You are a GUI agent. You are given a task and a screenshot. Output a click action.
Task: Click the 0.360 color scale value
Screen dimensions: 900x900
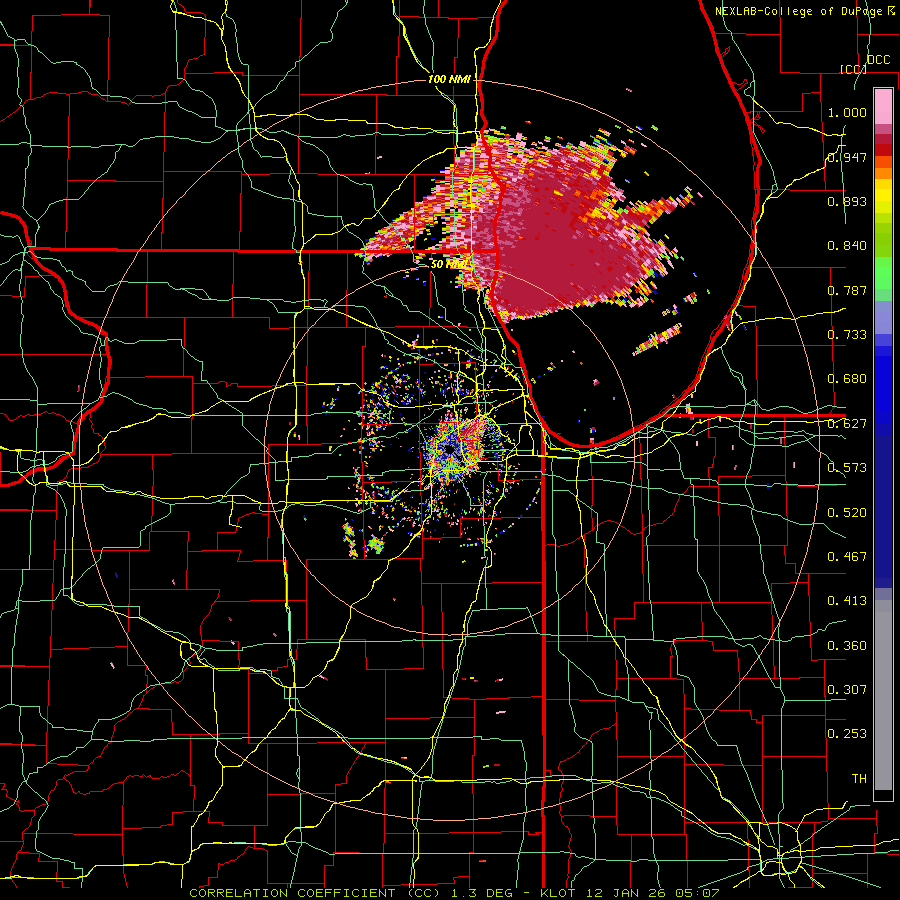847,646
